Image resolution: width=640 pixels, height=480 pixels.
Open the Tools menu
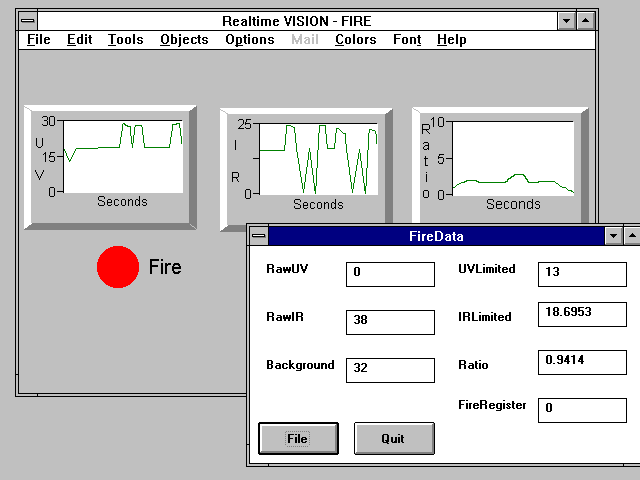[125, 40]
